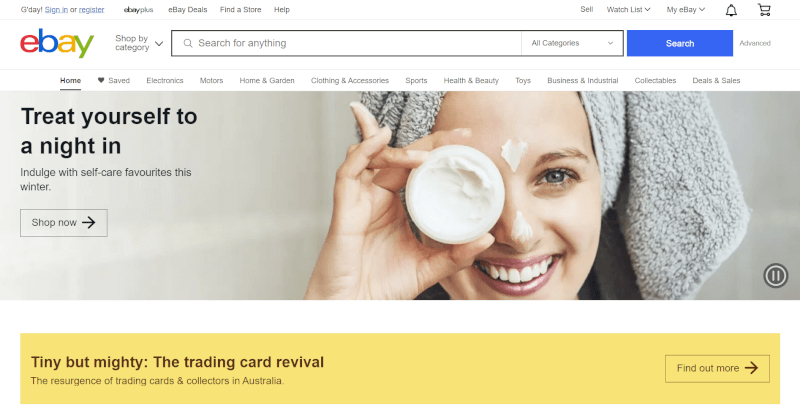The width and height of the screenshot is (800, 418).
Task: Click the eBay logo
Action: (x=57, y=43)
